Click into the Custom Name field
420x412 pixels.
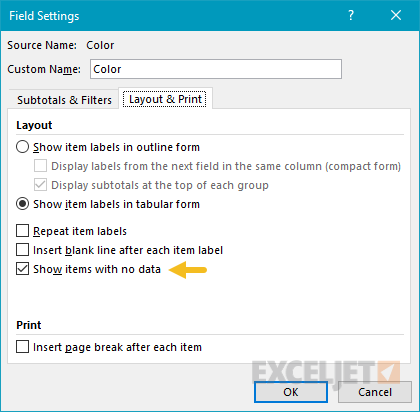(x=216, y=69)
